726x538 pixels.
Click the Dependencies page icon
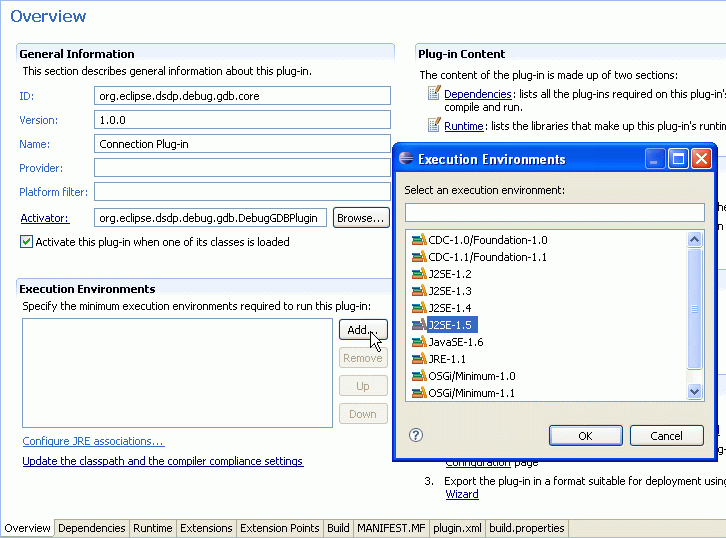[433, 93]
